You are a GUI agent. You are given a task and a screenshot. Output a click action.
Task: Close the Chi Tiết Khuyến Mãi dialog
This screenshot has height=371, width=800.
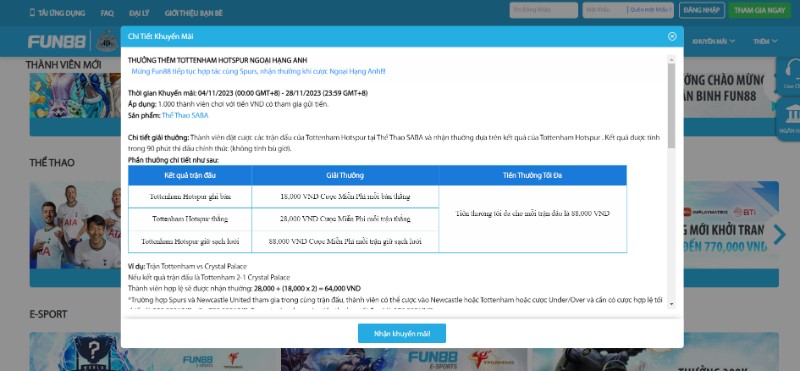click(672, 36)
